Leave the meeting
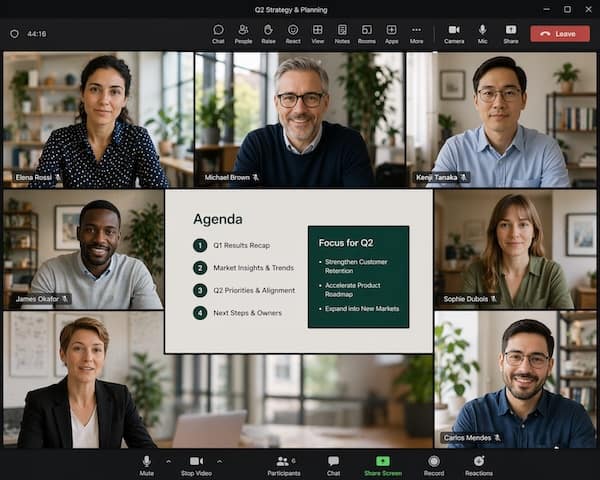The image size is (600, 480). (560, 34)
